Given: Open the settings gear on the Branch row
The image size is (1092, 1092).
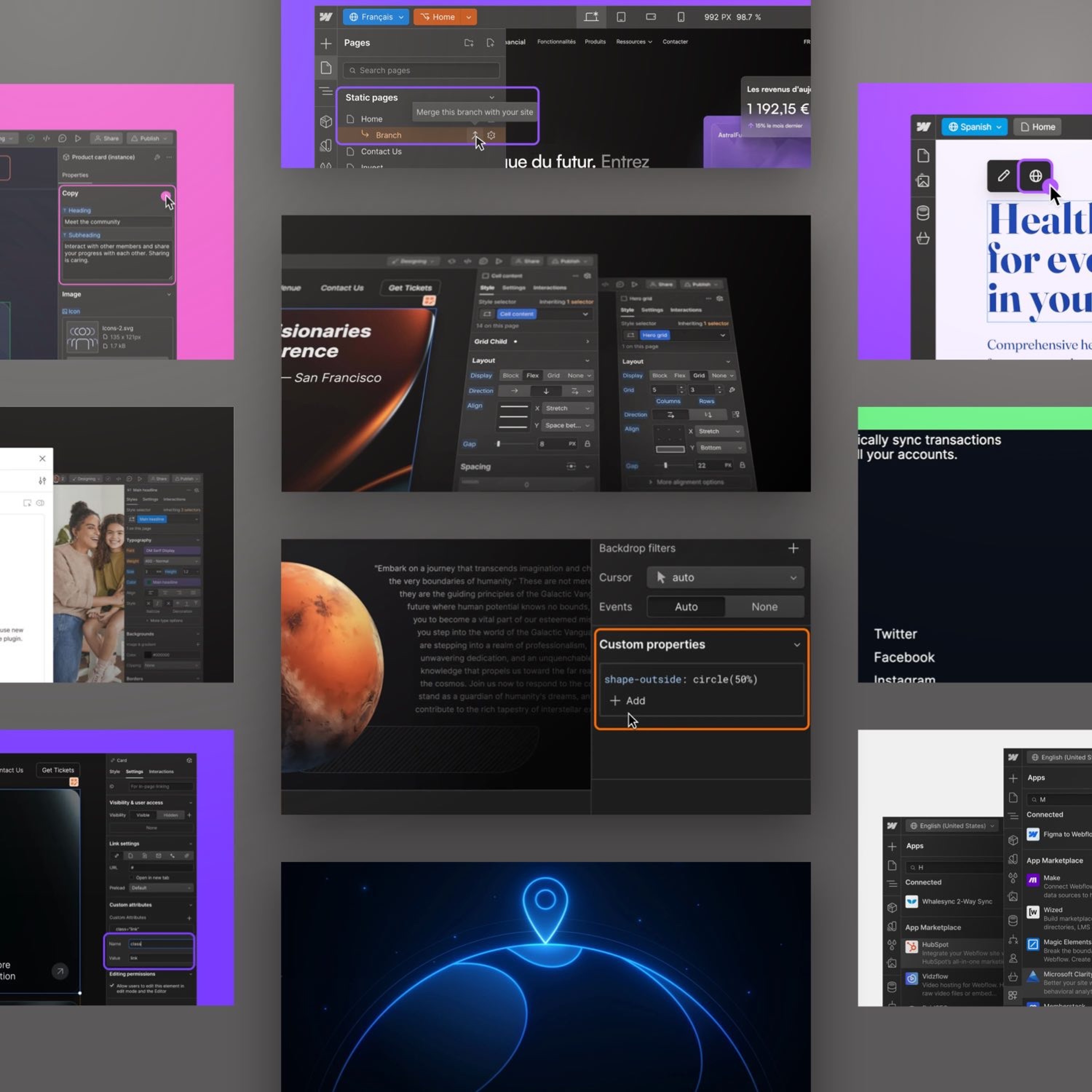Looking at the screenshot, I should pos(491,135).
